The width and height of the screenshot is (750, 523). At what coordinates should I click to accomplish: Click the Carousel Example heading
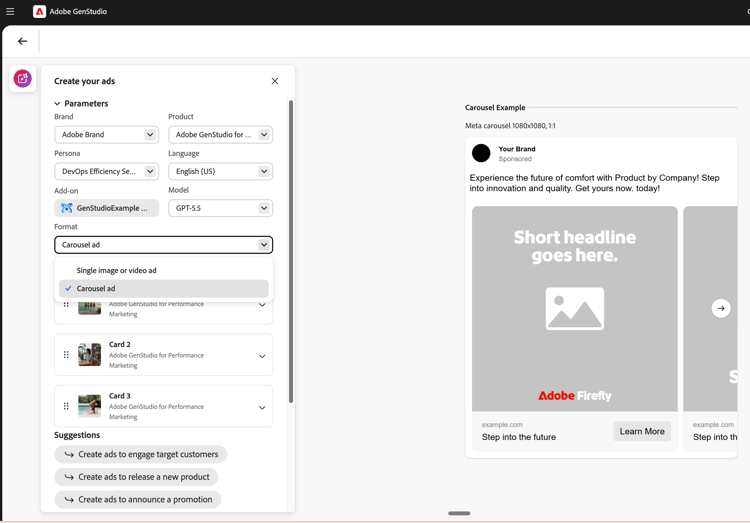pos(495,108)
